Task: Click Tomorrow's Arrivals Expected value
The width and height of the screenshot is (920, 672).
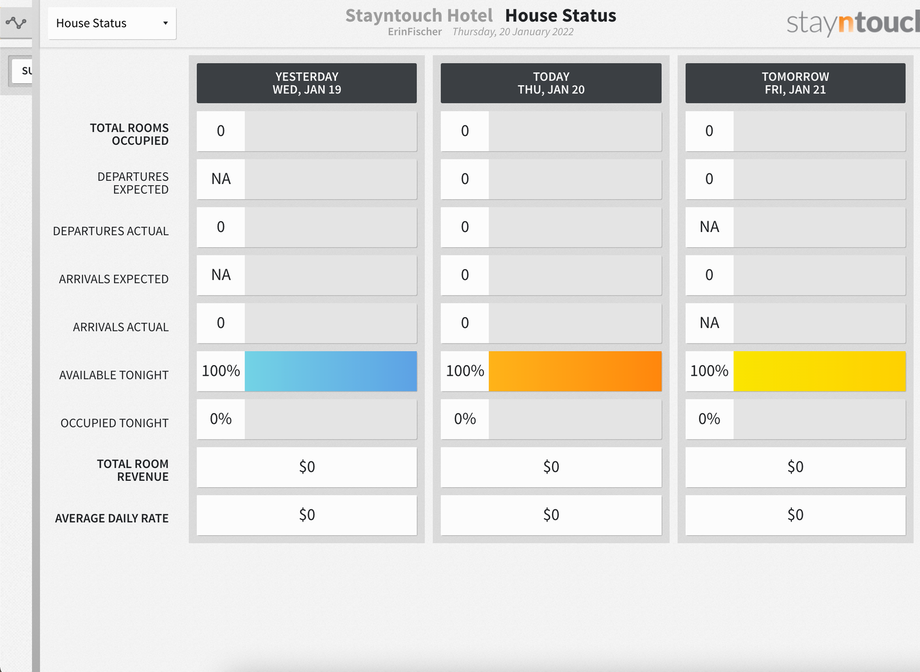Action: pyautogui.click(x=709, y=275)
